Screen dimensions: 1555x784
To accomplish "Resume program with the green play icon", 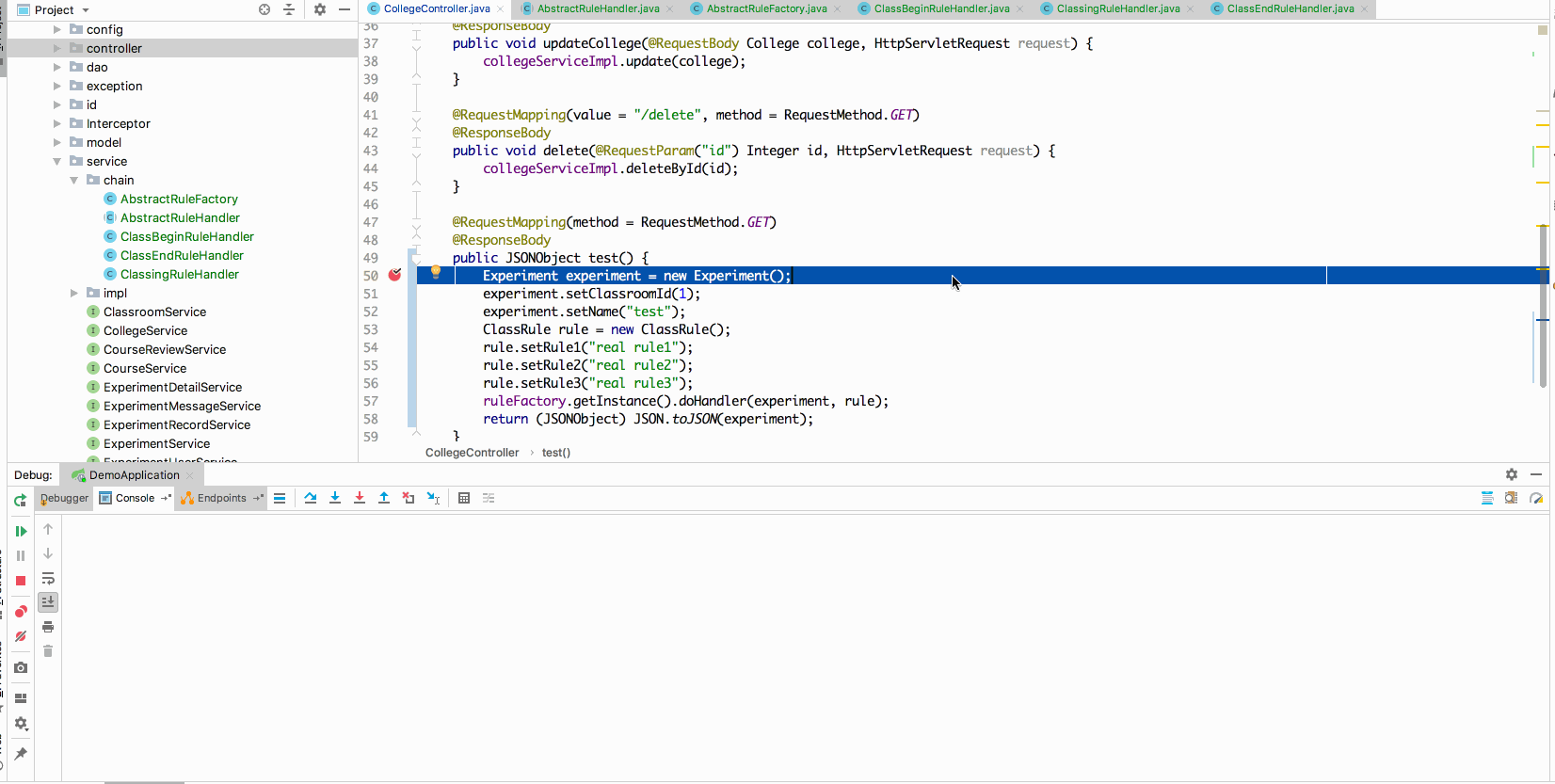I will (x=21, y=532).
